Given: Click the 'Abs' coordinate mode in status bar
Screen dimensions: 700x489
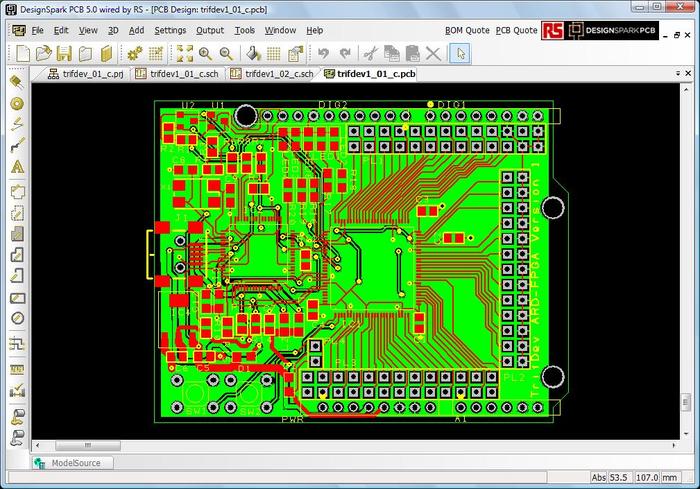Looking at the screenshot, I should coord(598,477).
